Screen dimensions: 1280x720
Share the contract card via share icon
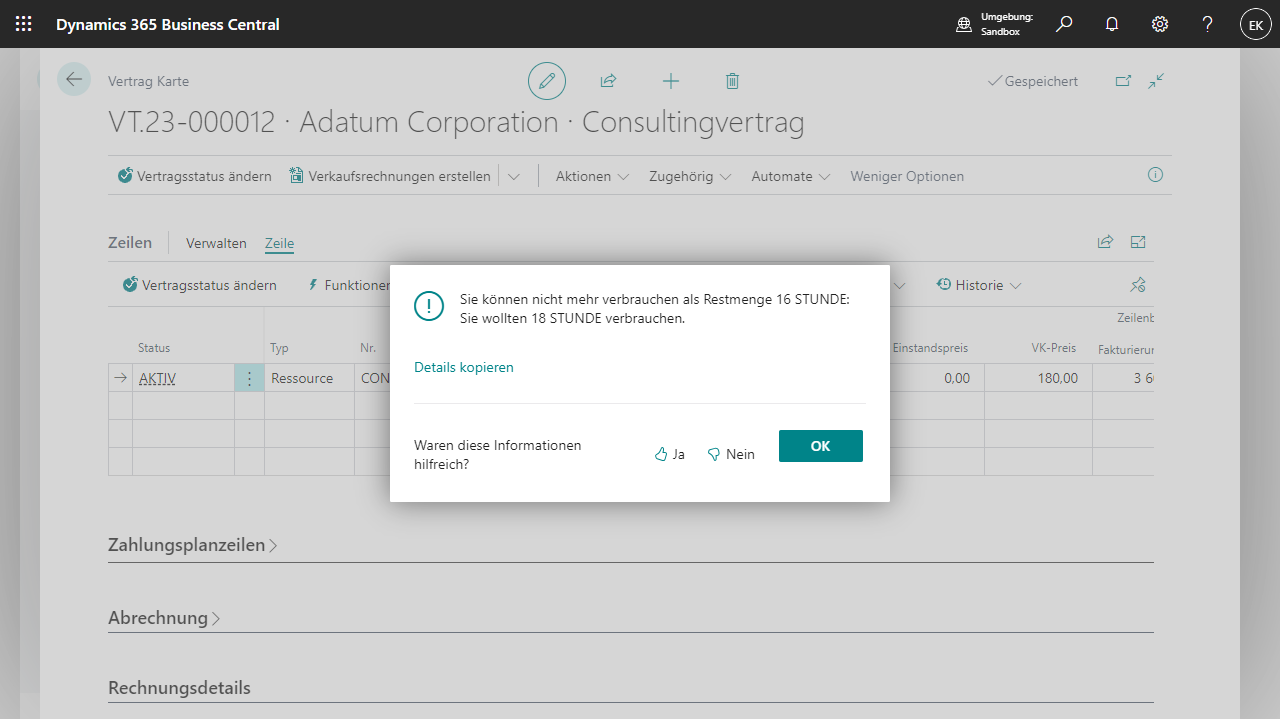click(x=608, y=81)
